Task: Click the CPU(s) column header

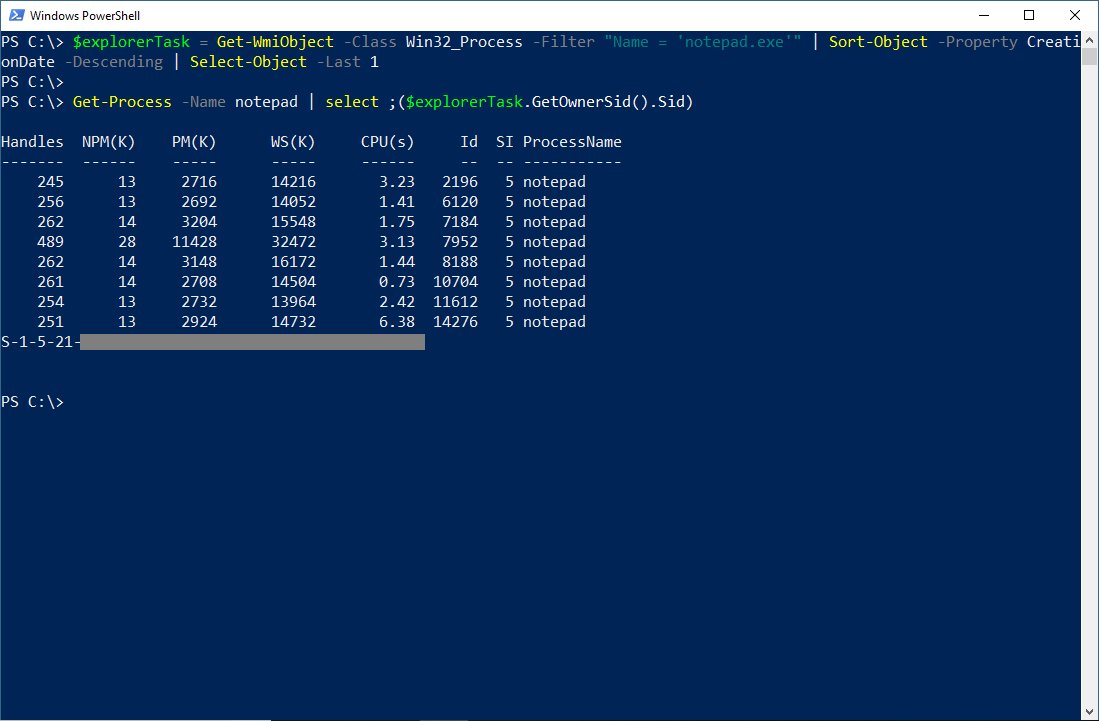Action: point(388,142)
